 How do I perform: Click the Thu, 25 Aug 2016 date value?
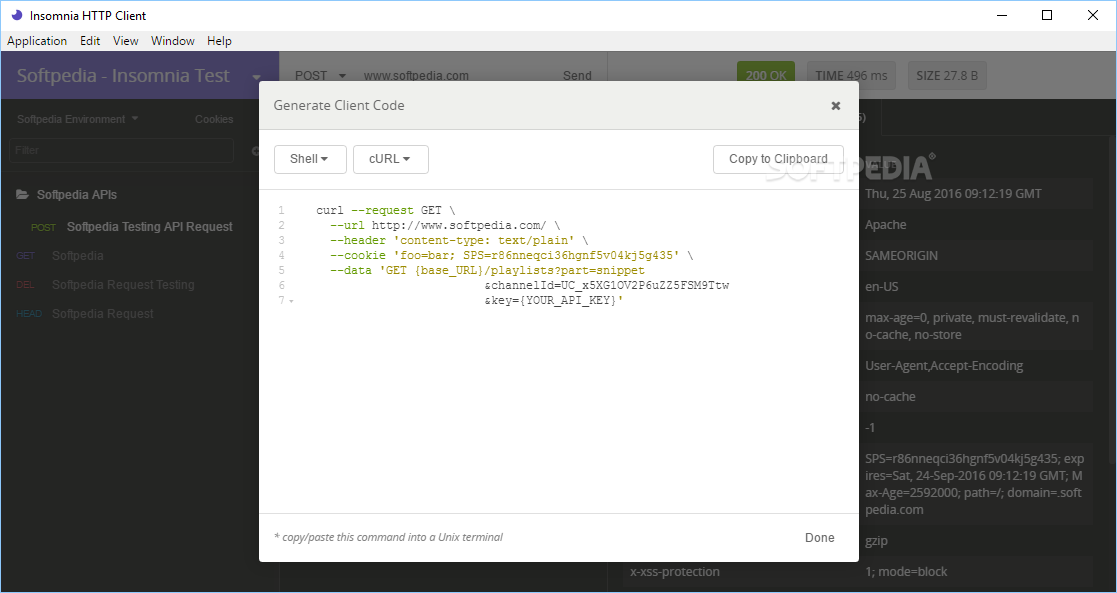tap(953, 193)
